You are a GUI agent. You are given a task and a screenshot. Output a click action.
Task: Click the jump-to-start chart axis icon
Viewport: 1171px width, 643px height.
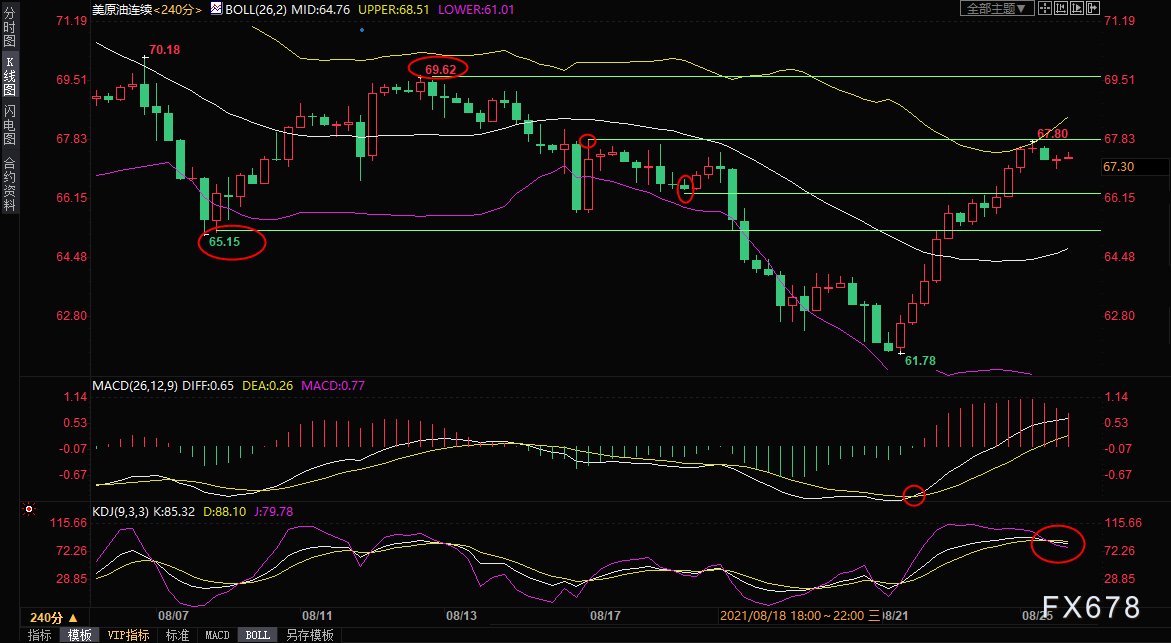(x=1061, y=8)
